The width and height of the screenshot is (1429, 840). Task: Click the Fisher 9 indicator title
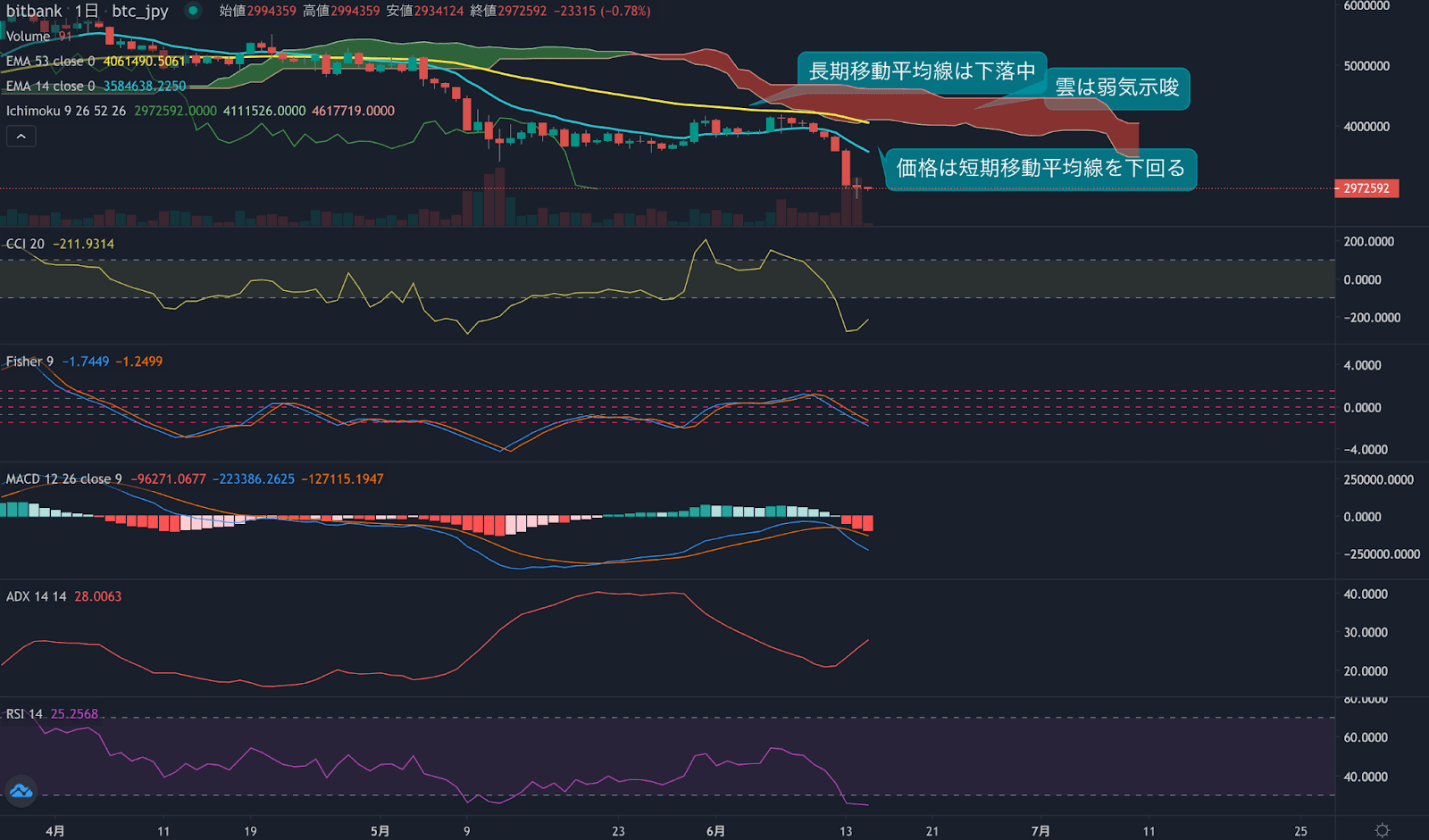coord(29,362)
